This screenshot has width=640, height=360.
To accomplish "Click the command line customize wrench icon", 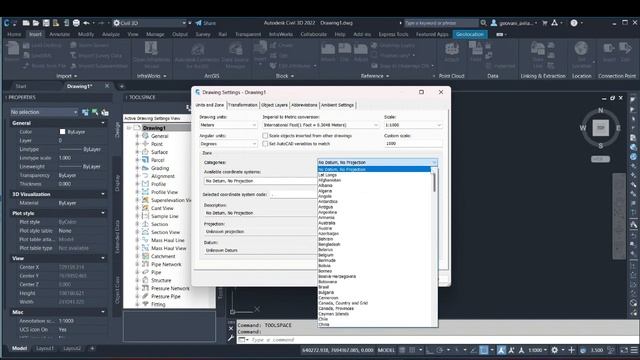I will tap(231, 338).
